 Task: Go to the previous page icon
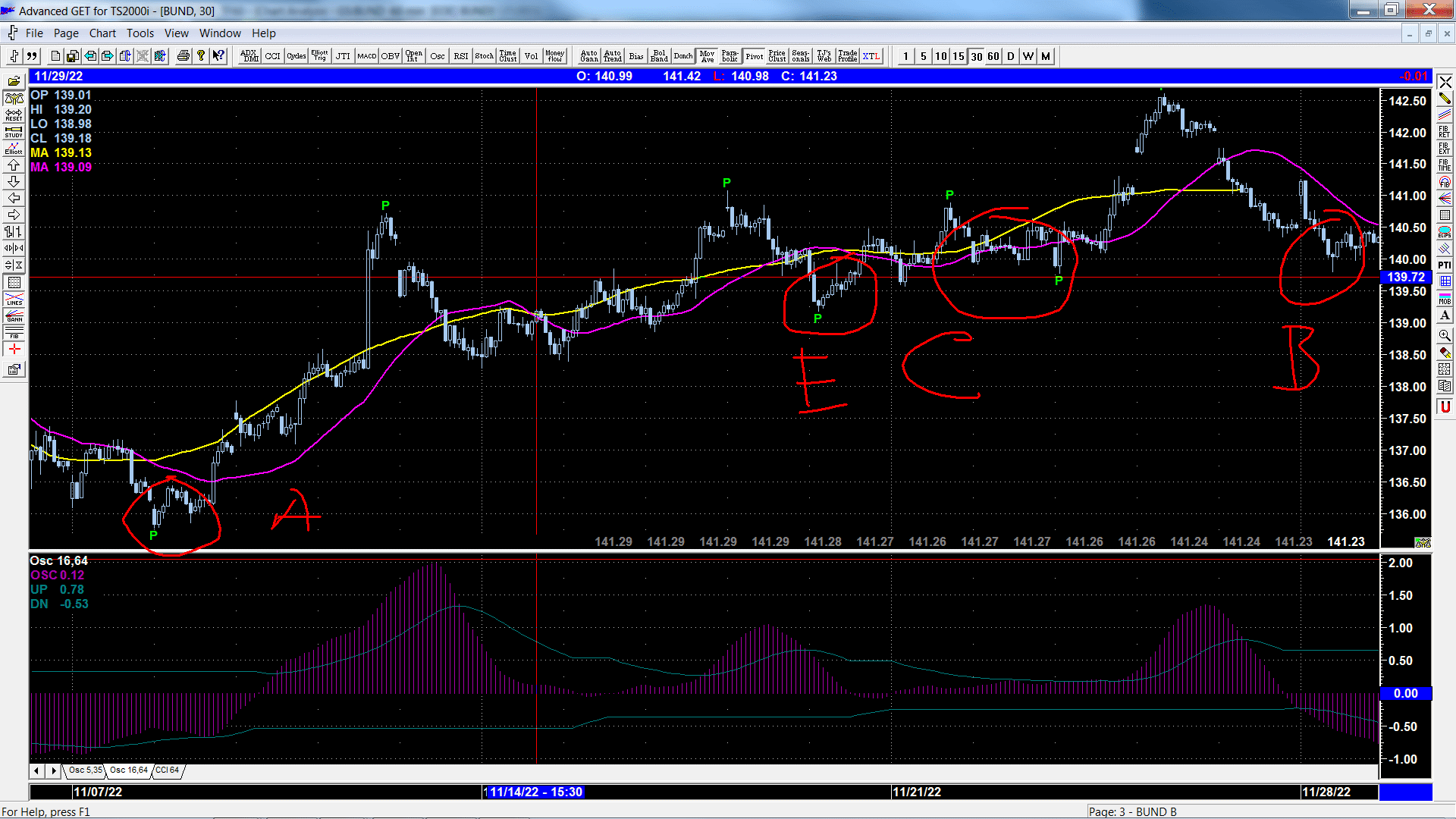pos(90,56)
